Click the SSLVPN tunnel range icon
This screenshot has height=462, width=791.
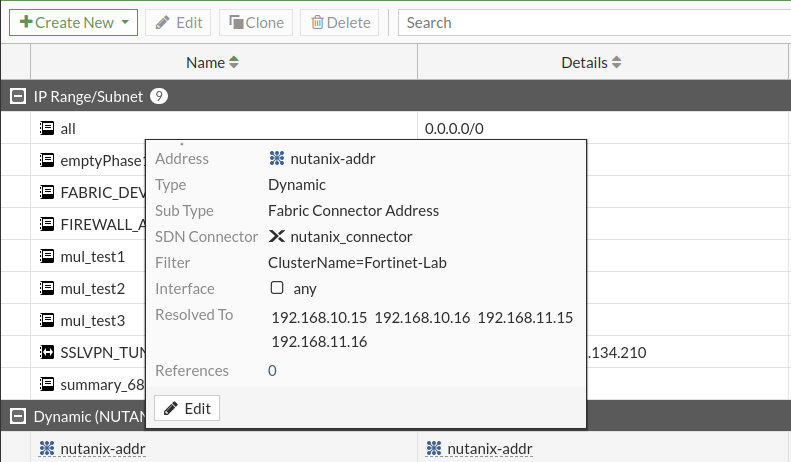click(47, 352)
